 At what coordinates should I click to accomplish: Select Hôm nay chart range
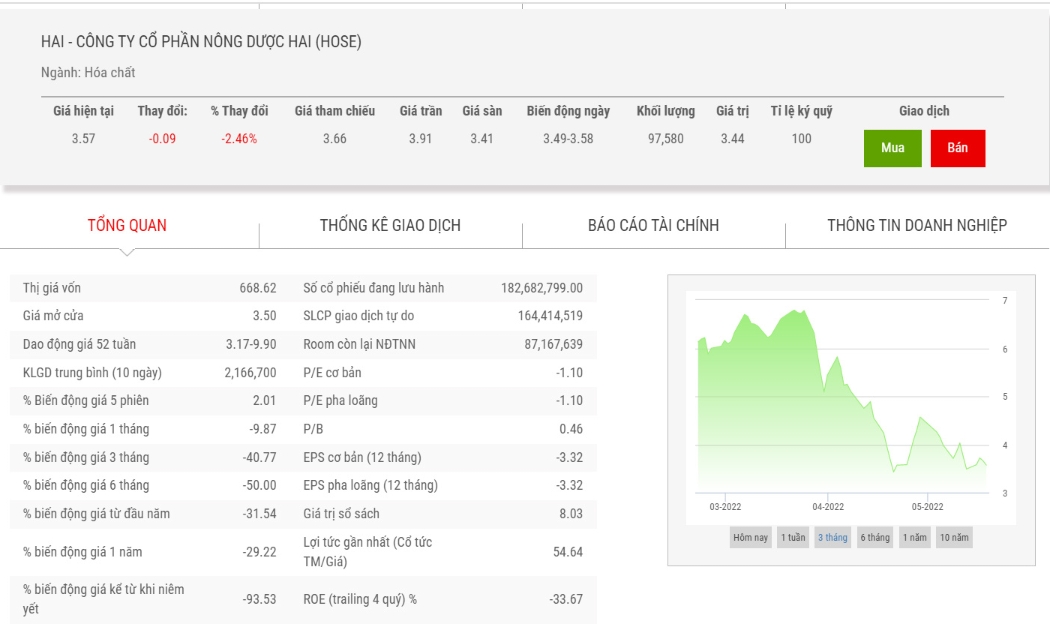750,537
